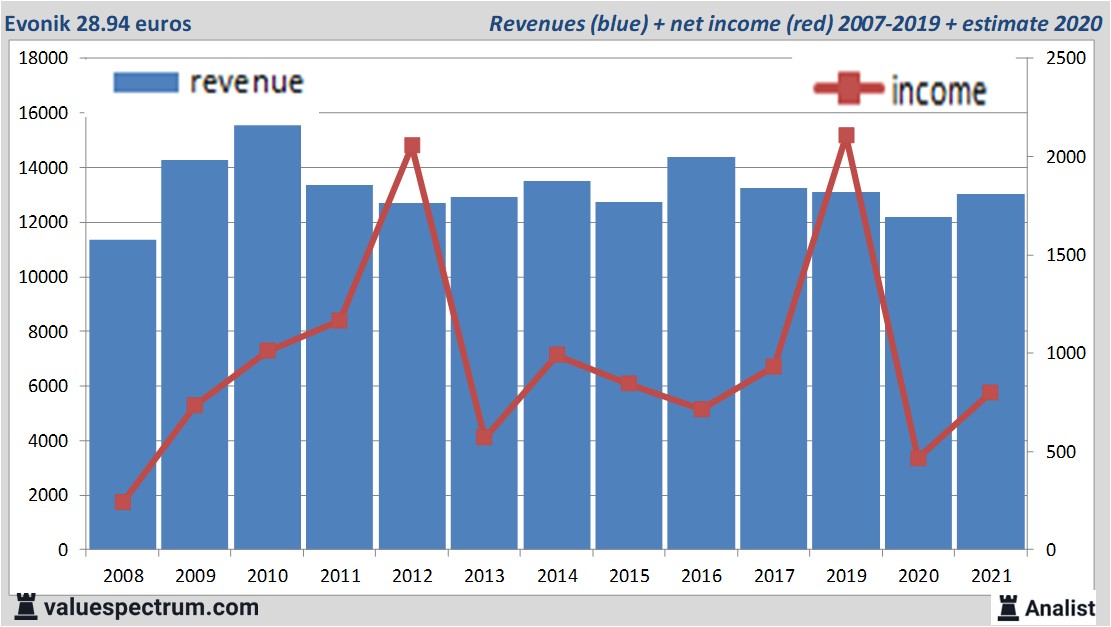Image resolution: width=1111 pixels, height=627 pixels.
Task: Click the 2014 x-axis year label
Action: (x=556, y=577)
